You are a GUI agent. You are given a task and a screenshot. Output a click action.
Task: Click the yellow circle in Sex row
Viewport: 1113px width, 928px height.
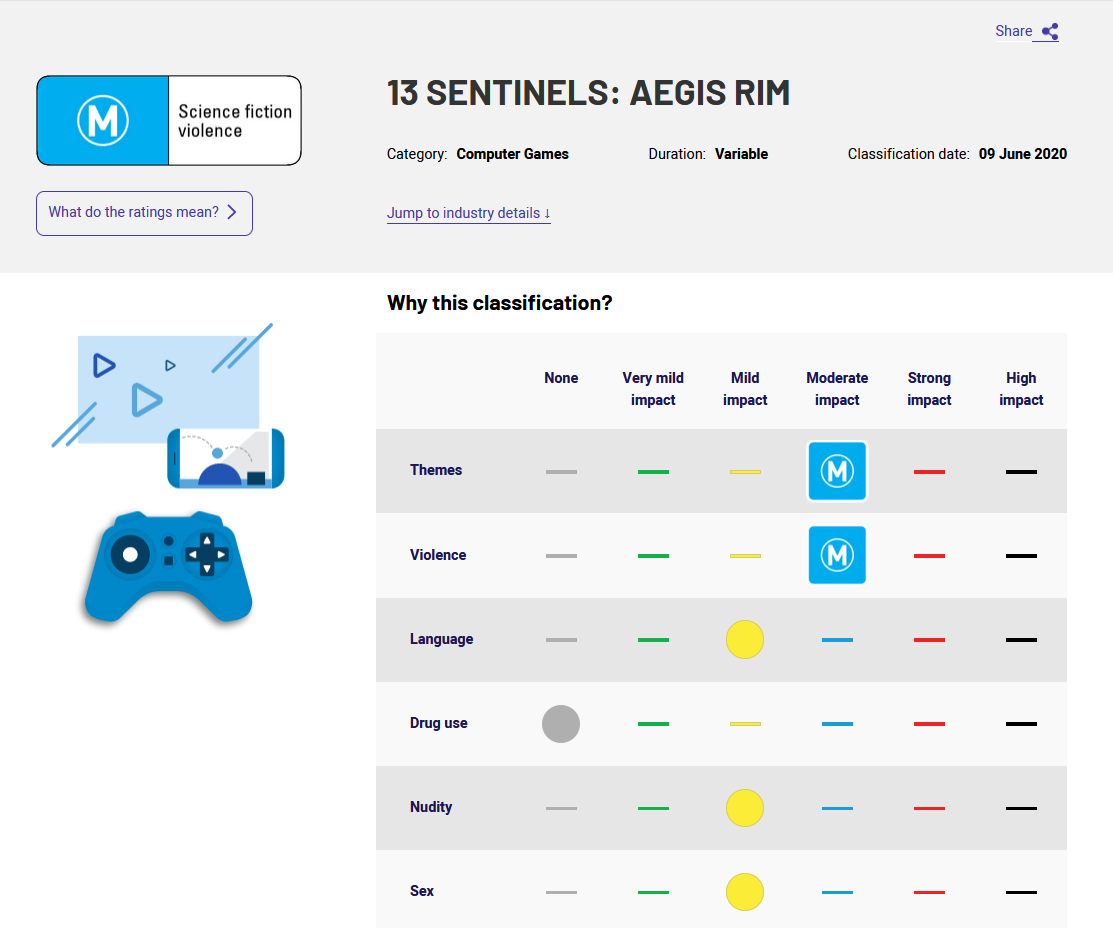tap(745, 892)
